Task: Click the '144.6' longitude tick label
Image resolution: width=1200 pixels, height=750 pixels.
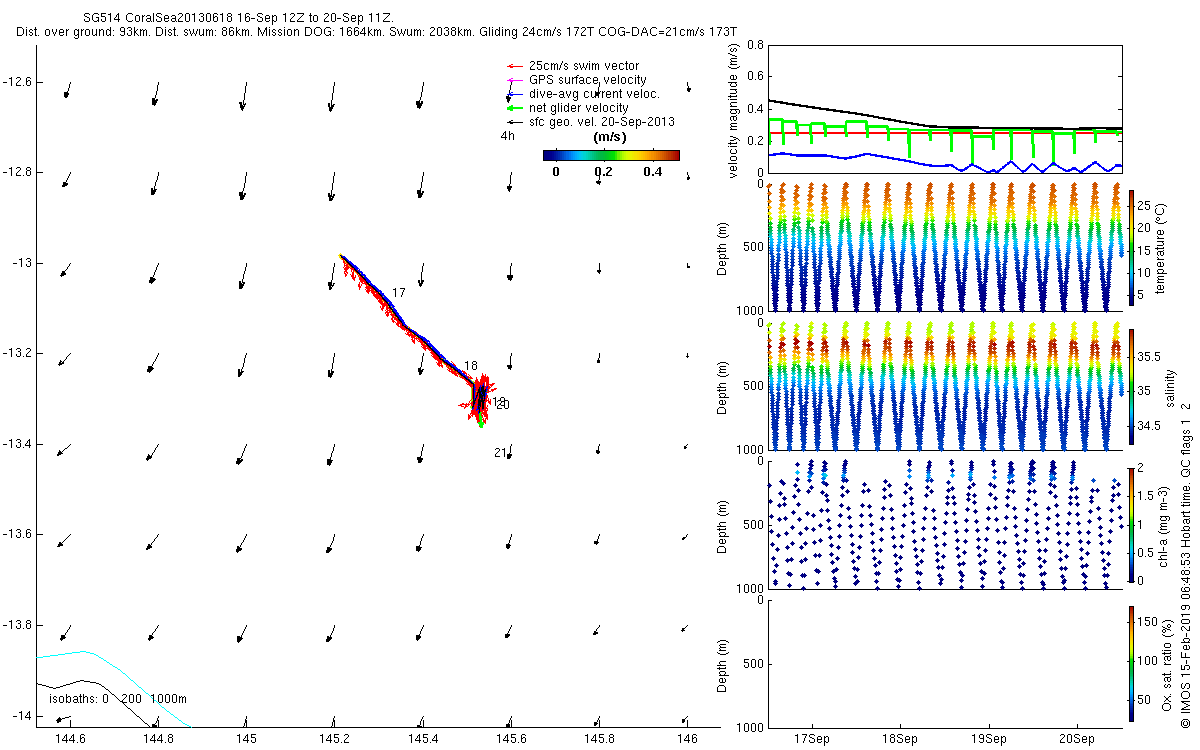Action: [70, 738]
